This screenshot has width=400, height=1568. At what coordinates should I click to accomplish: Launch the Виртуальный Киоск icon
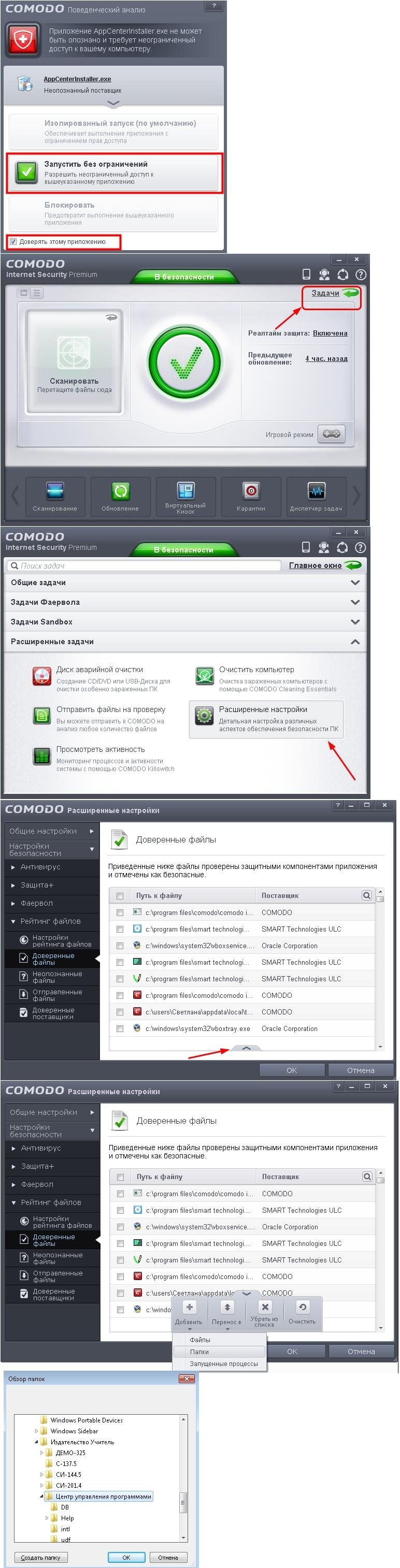tap(185, 490)
